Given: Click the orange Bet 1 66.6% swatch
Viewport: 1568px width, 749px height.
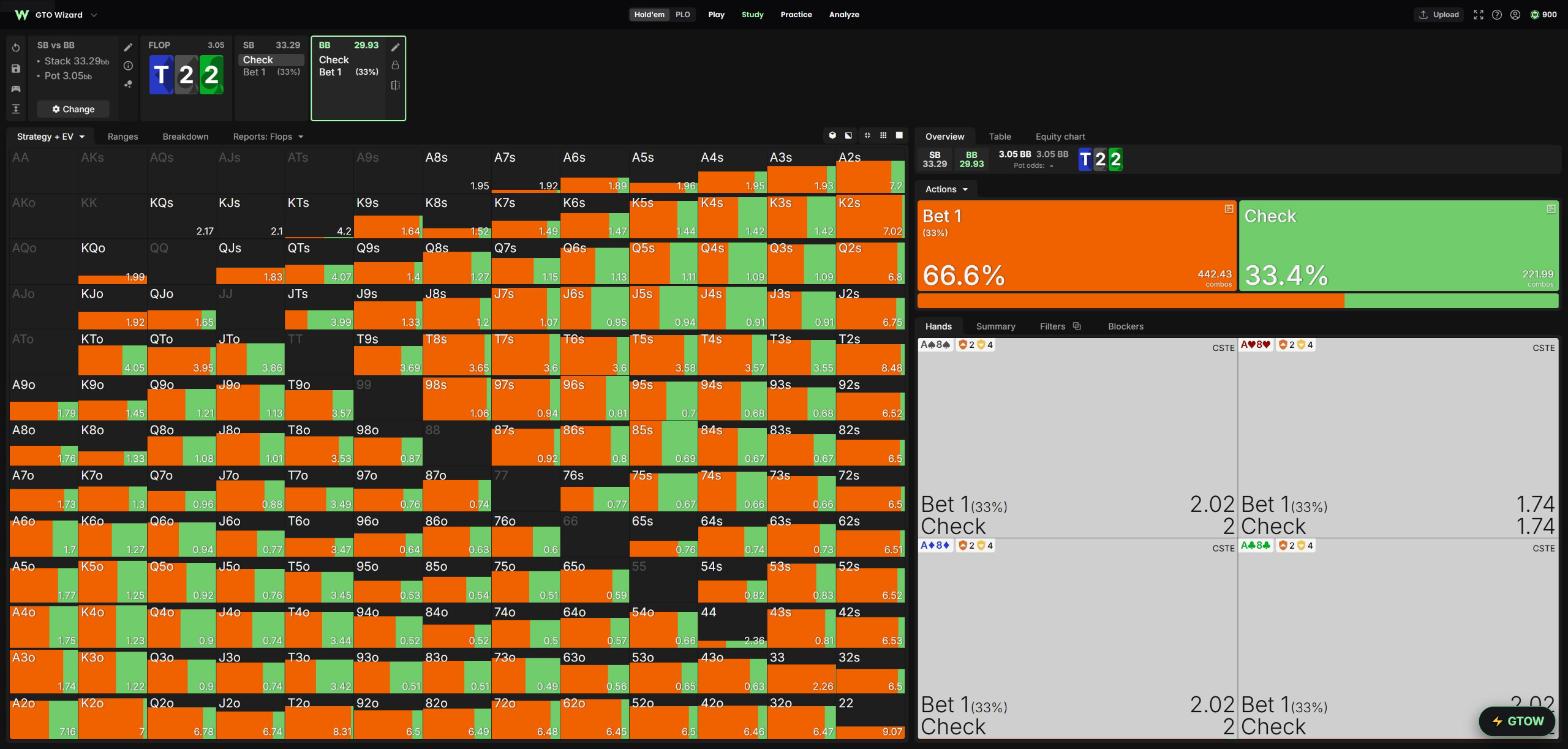Looking at the screenshot, I should [1077, 246].
